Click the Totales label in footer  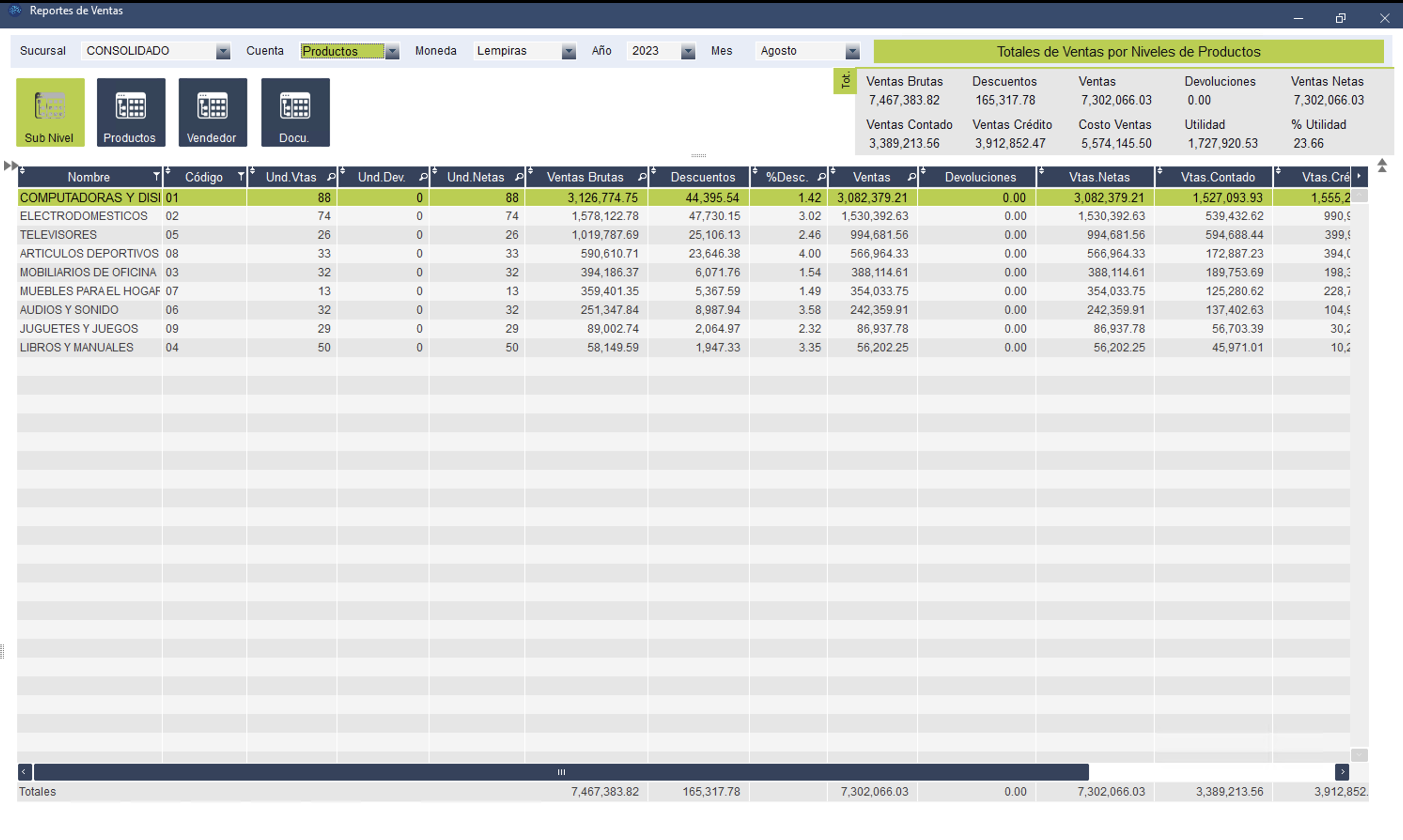[37, 791]
